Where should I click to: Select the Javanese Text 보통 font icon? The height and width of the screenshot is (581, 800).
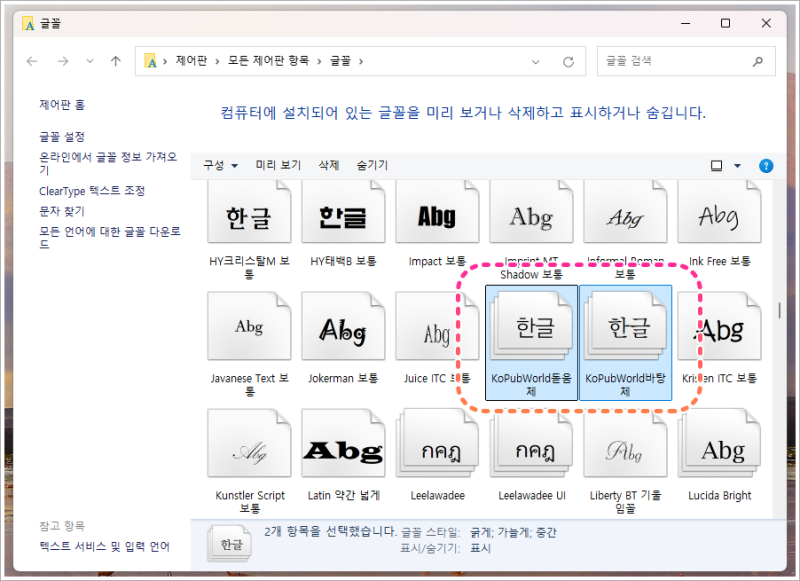coord(249,326)
